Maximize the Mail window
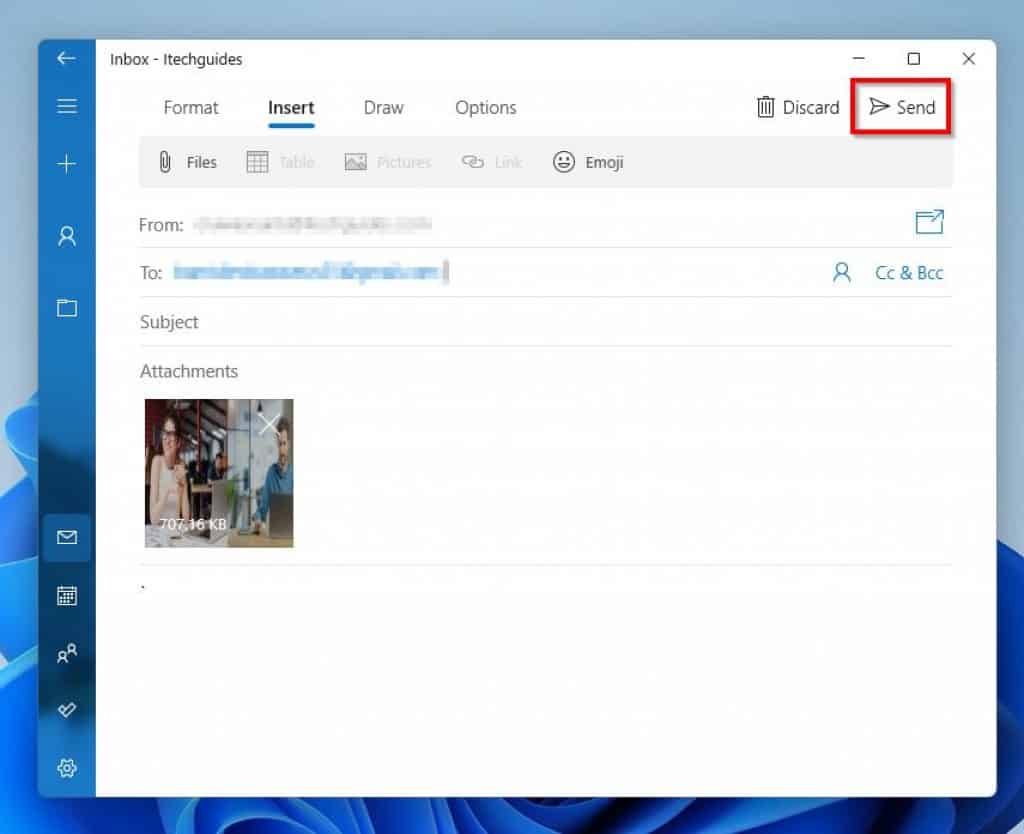 (914, 59)
